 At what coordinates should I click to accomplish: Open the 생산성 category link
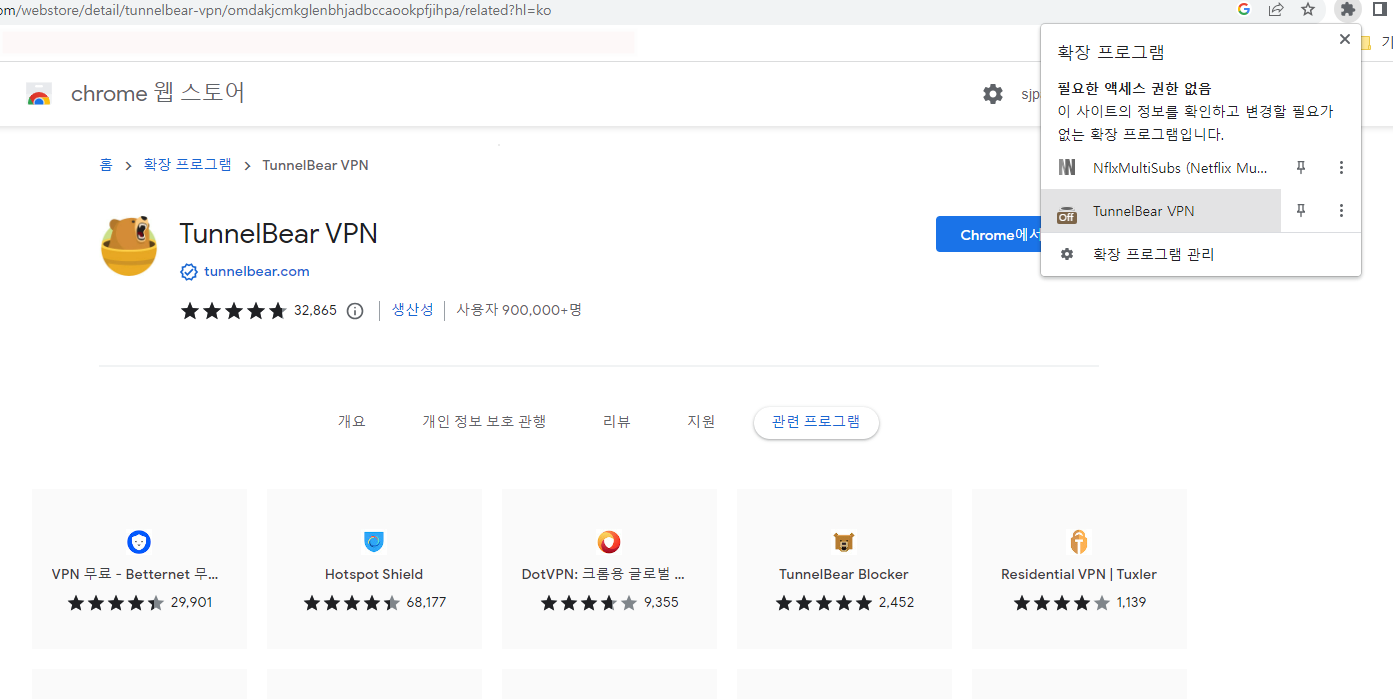click(x=413, y=310)
